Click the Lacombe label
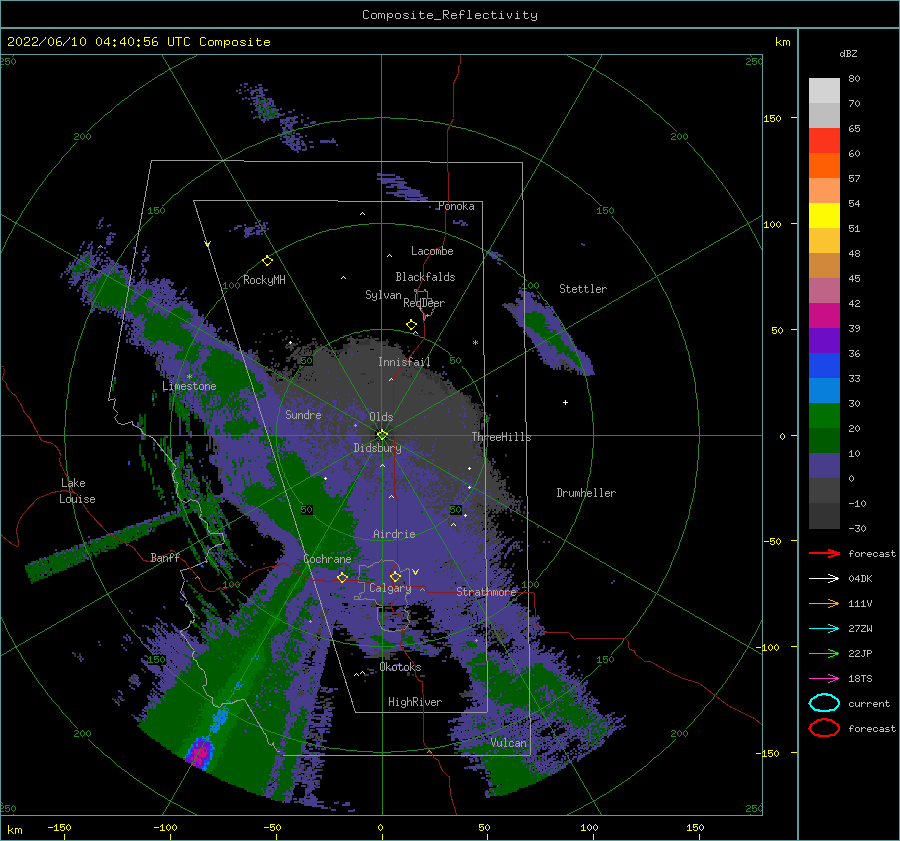 (432, 251)
